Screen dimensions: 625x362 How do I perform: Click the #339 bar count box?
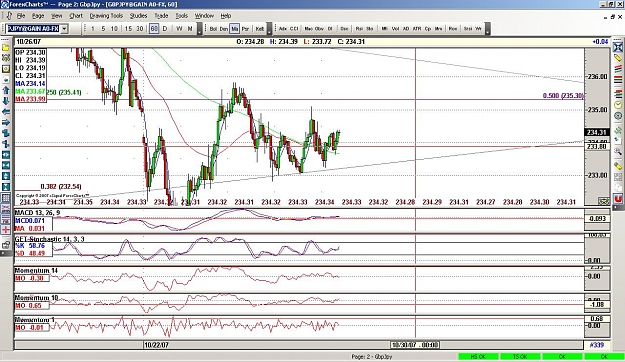point(596,345)
